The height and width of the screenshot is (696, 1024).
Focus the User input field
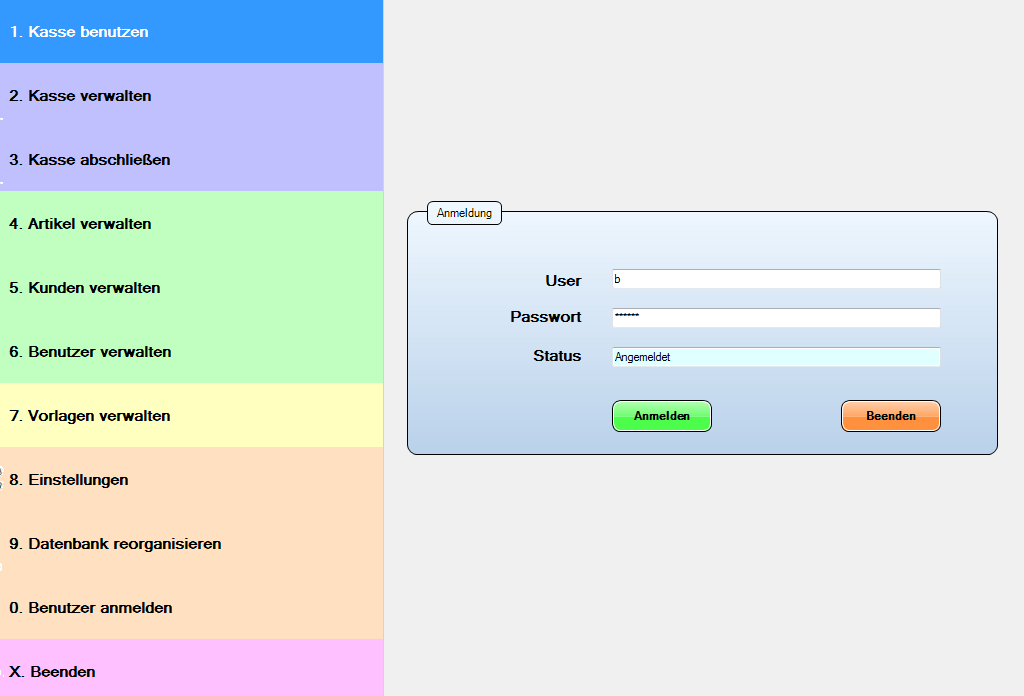coord(776,279)
